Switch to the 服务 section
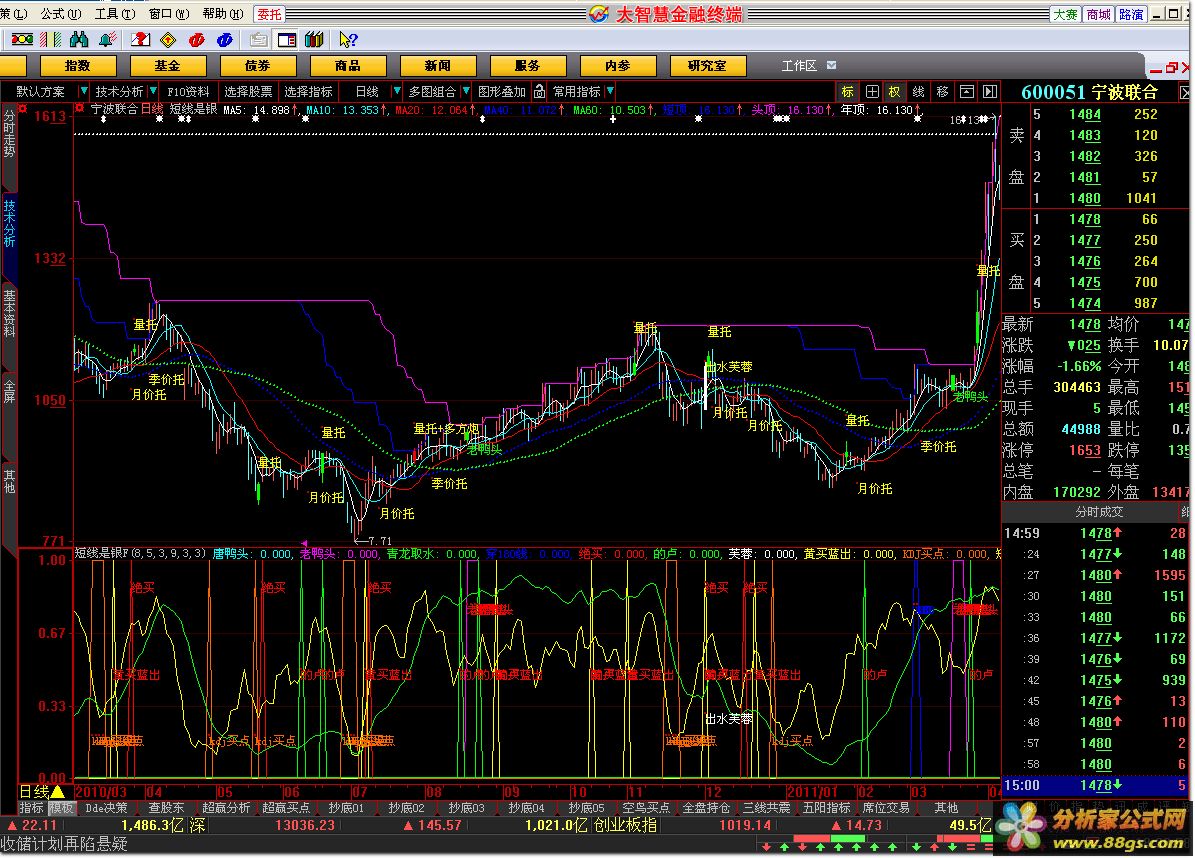The height and width of the screenshot is (858, 1195). tap(527, 66)
